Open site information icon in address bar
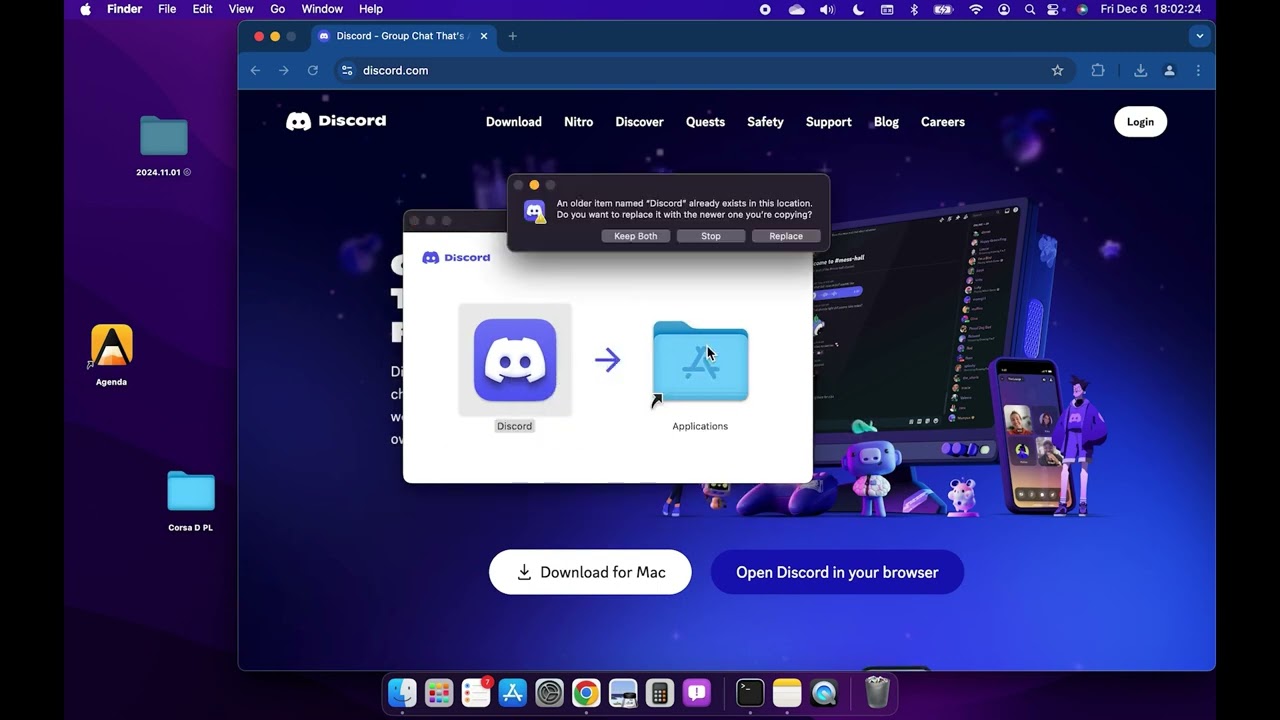Viewport: 1280px width, 720px height. point(347,70)
